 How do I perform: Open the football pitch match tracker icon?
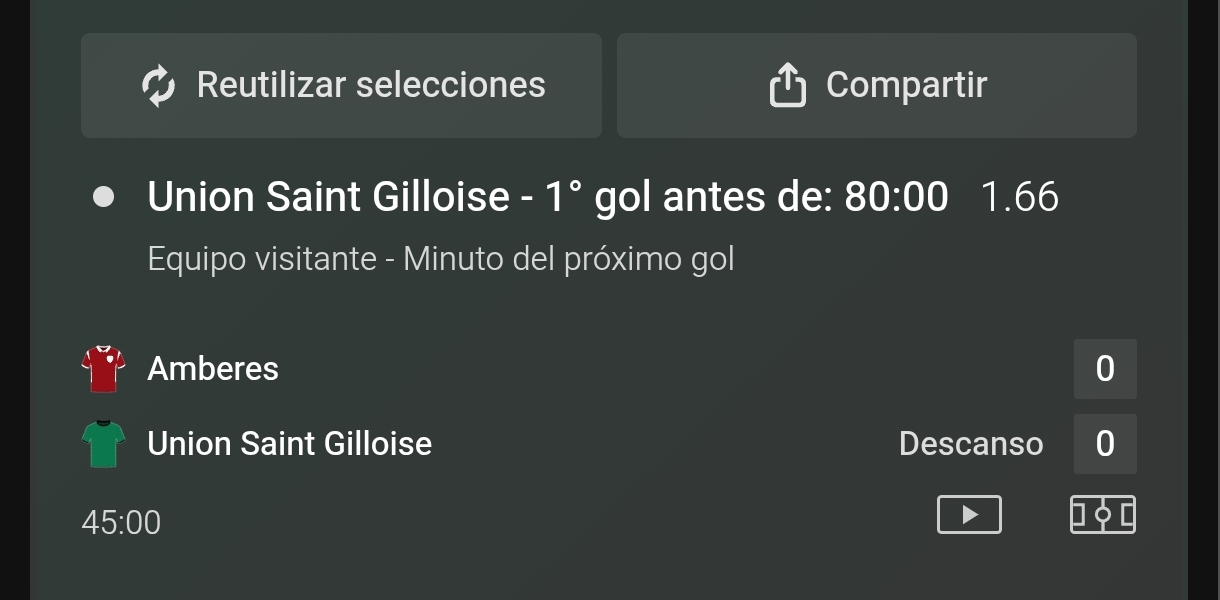(x=1103, y=515)
